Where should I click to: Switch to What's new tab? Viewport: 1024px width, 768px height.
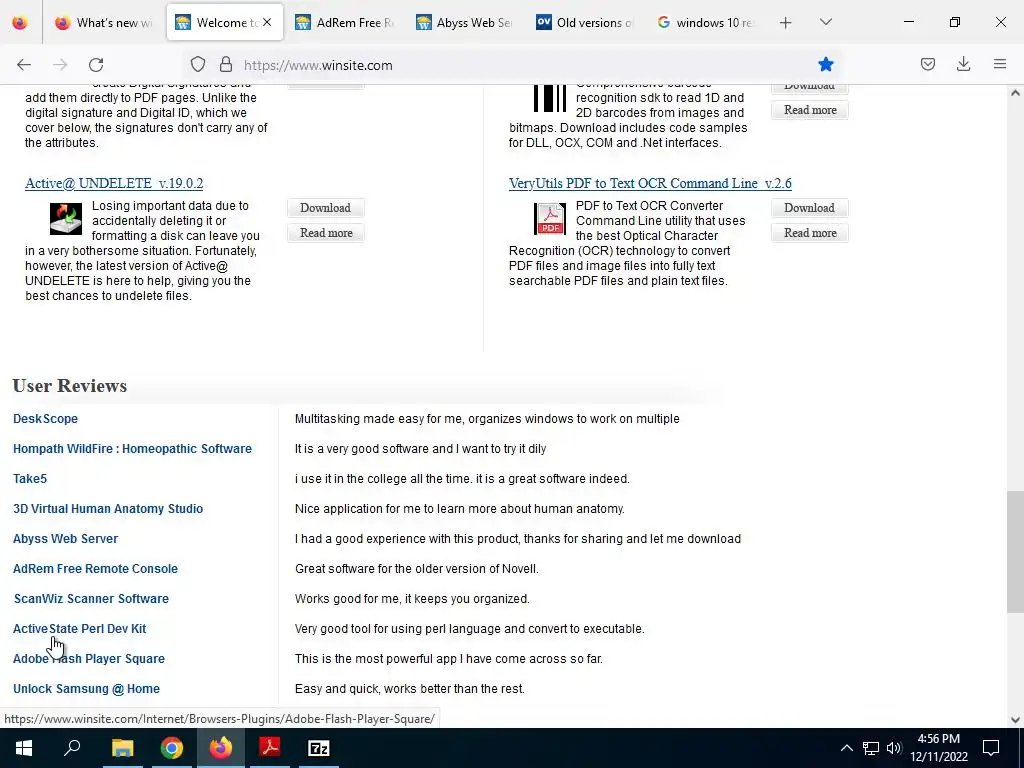point(103,22)
